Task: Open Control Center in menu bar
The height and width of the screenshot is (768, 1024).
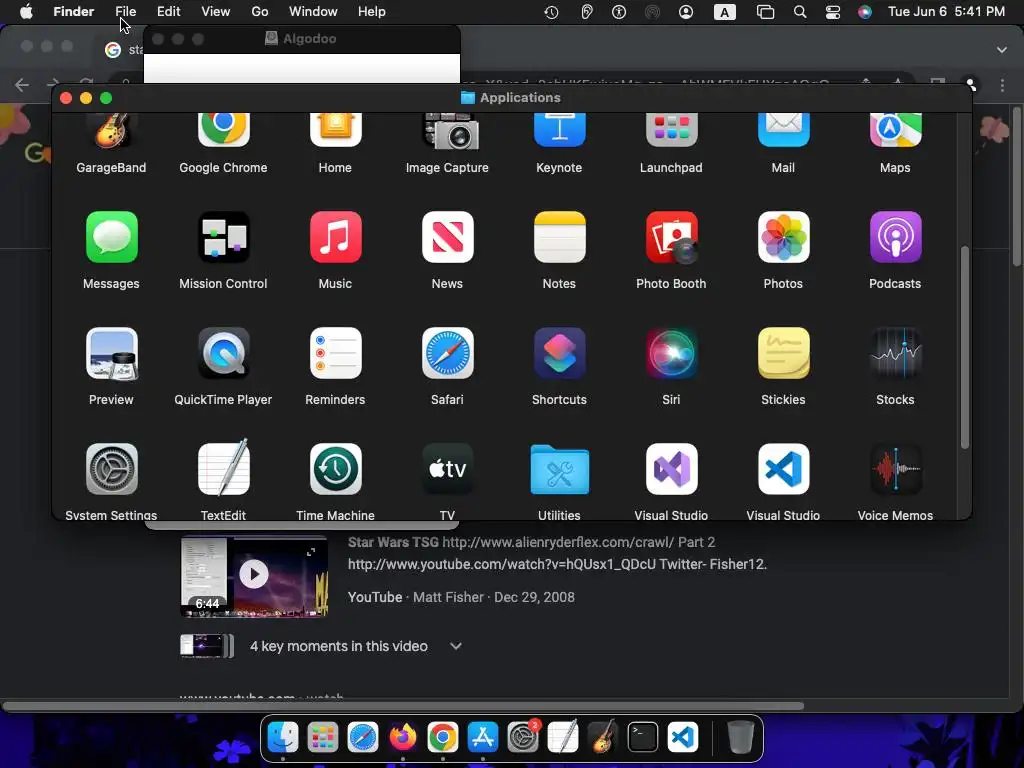Action: 833,12
